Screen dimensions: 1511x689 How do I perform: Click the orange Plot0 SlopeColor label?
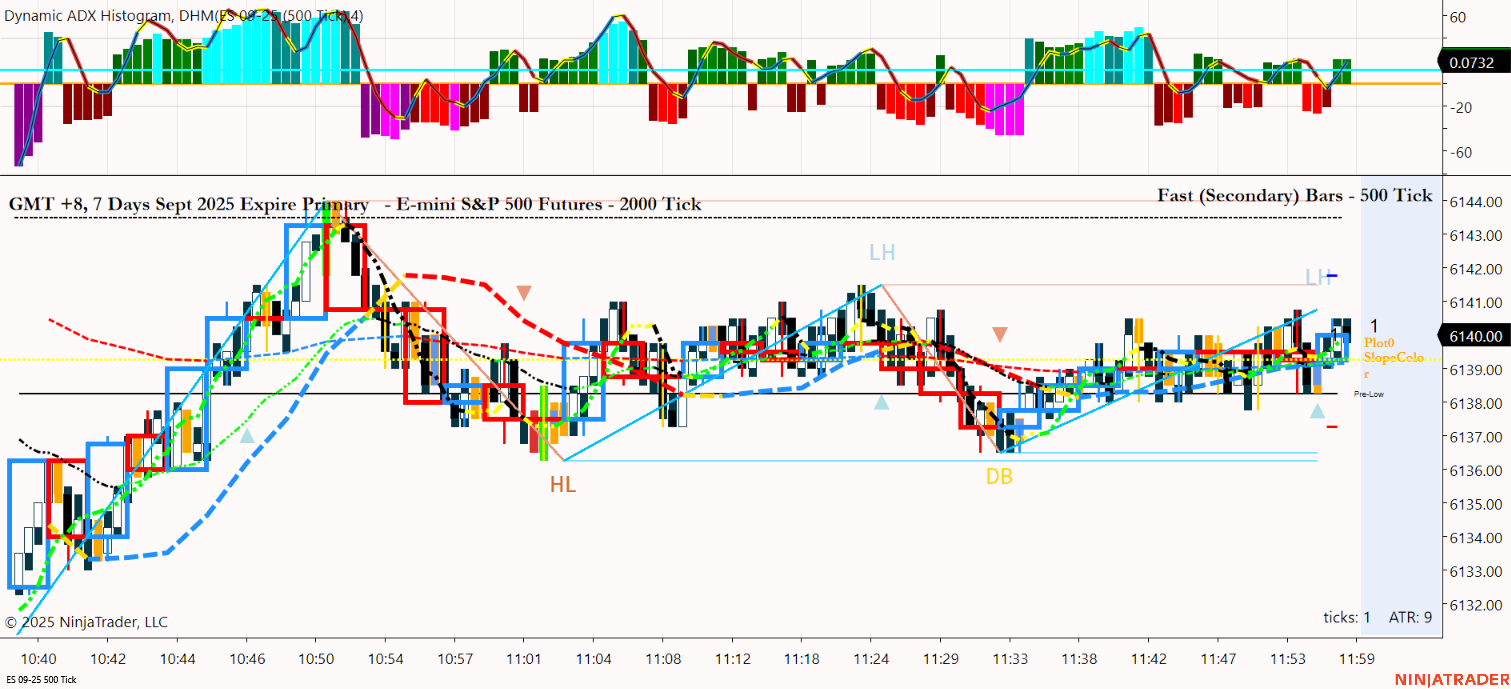point(1393,358)
